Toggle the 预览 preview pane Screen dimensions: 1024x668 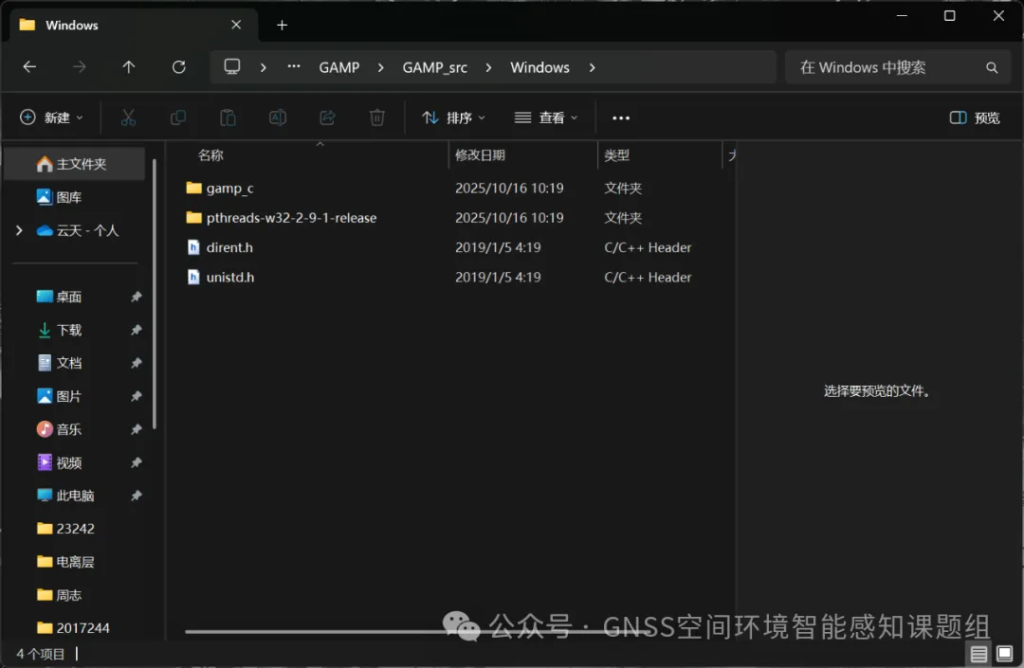point(974,118)
